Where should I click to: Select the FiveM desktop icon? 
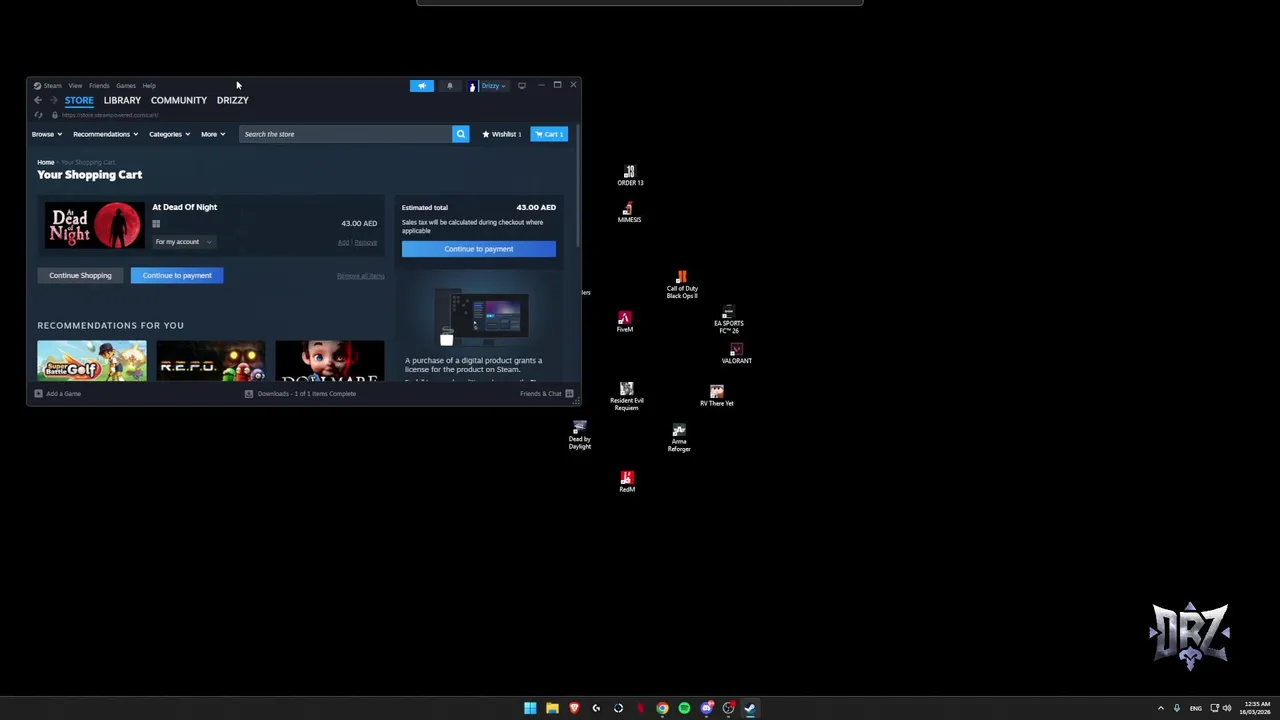pos(625,322)
